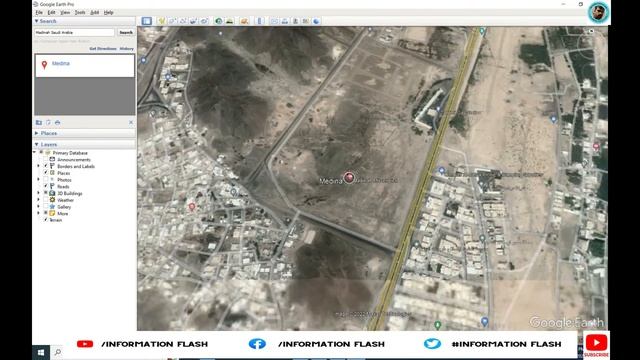Screen dimensions: 640x360
Task: Click the search text input field
Action: [74, 32]
